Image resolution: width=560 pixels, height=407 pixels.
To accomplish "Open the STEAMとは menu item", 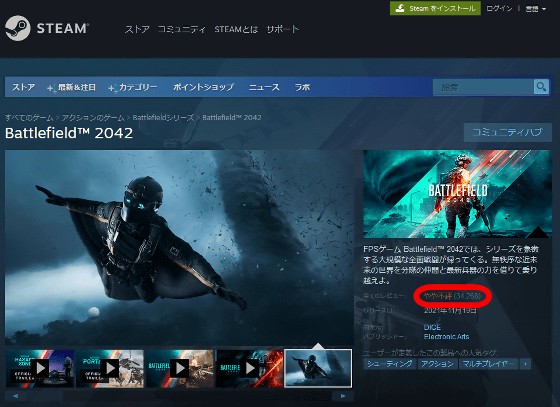I will point(236,29).
